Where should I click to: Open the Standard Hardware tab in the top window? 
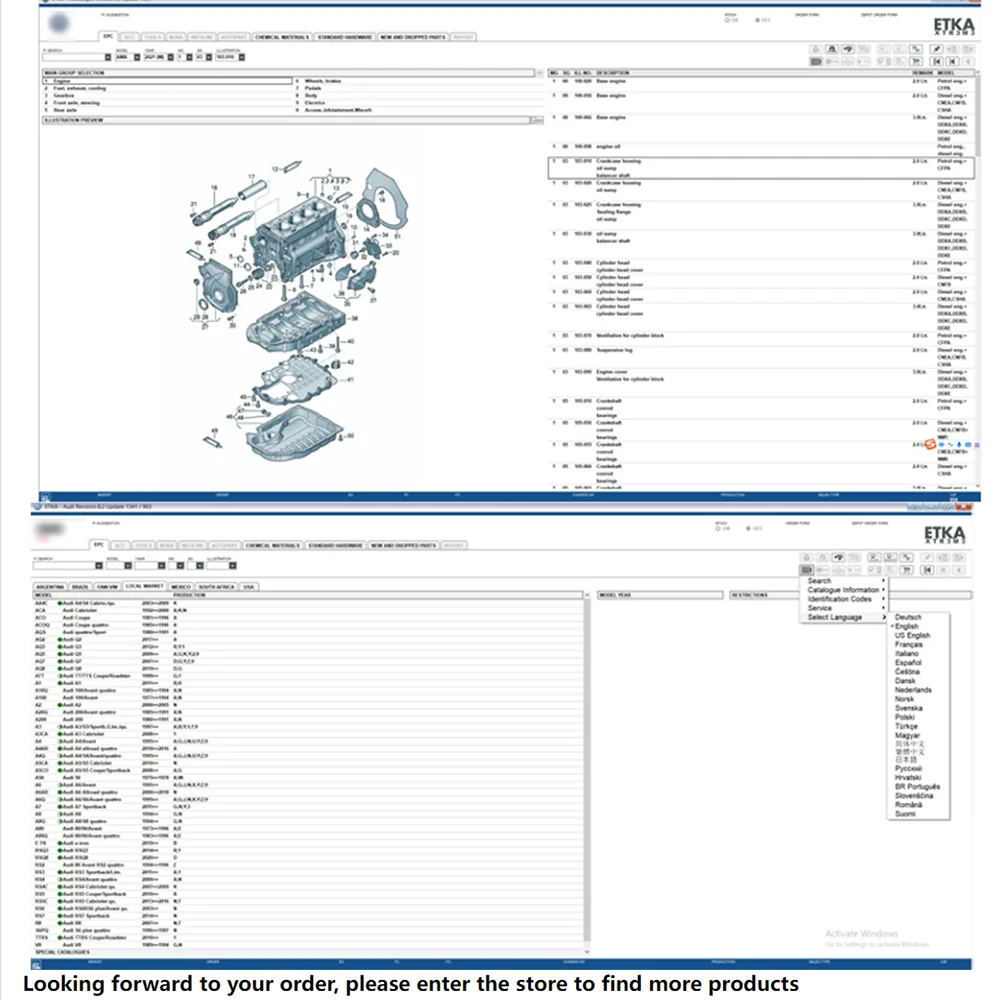(x=344, y=38)
